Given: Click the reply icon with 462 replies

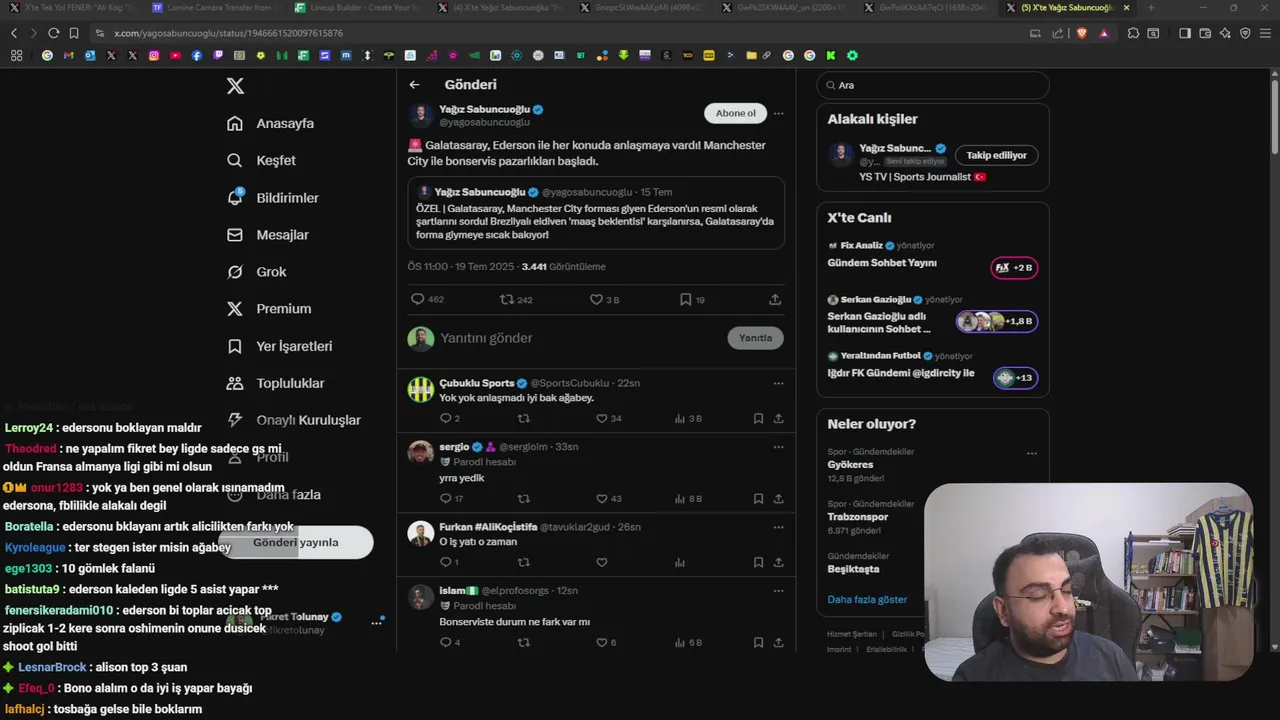Looking at the screenshot, I should point(418,299).
